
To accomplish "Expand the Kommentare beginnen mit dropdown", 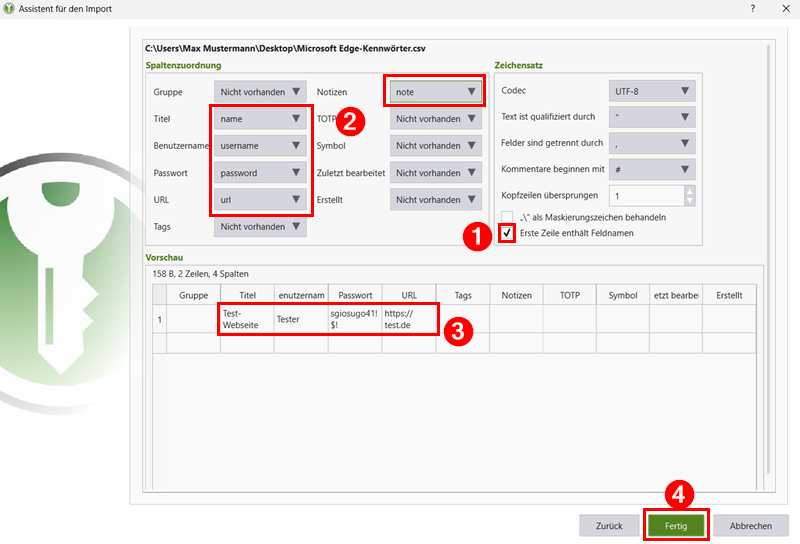I will pos(651,170).
